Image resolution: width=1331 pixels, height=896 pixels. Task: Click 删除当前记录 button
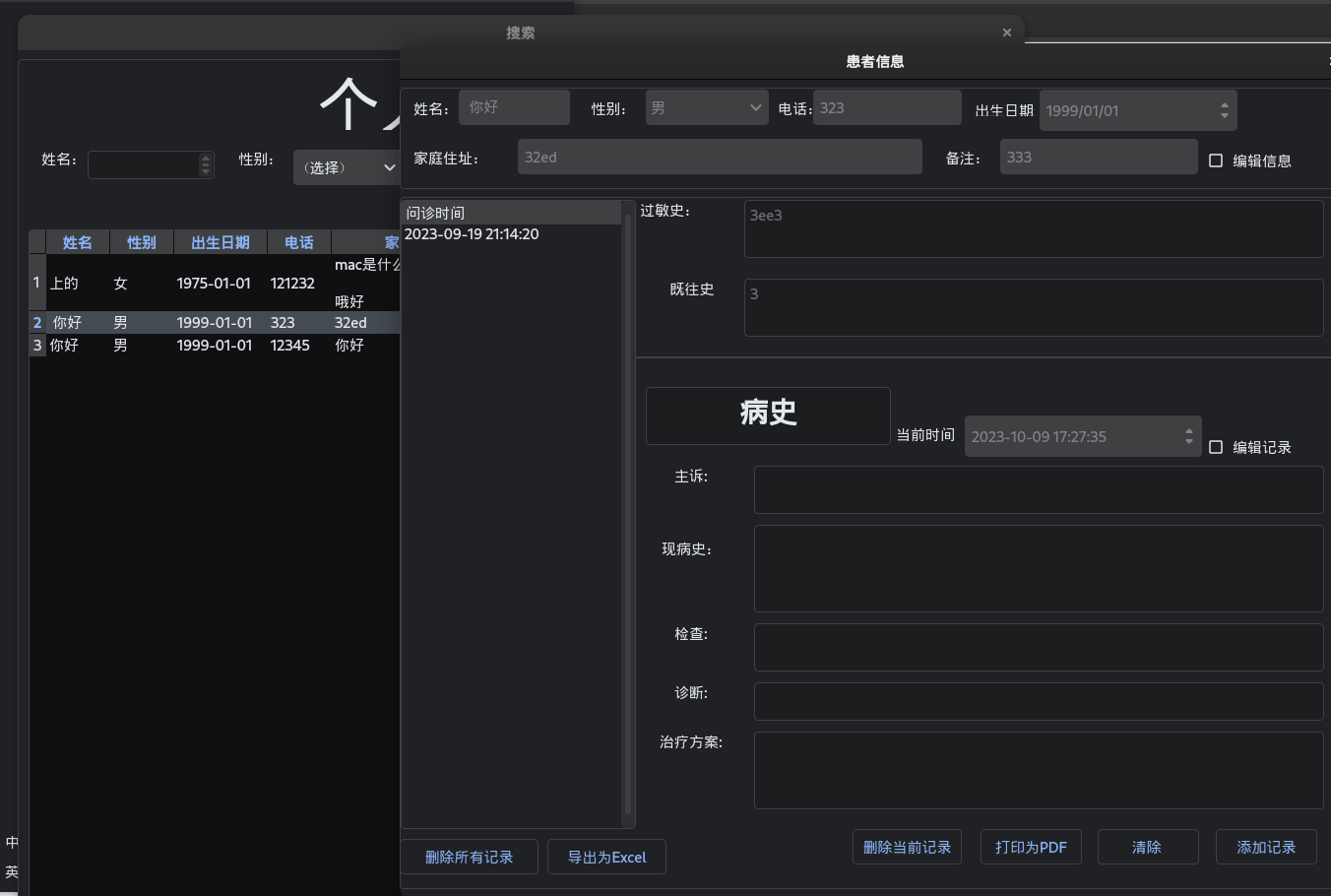(908, 847)
